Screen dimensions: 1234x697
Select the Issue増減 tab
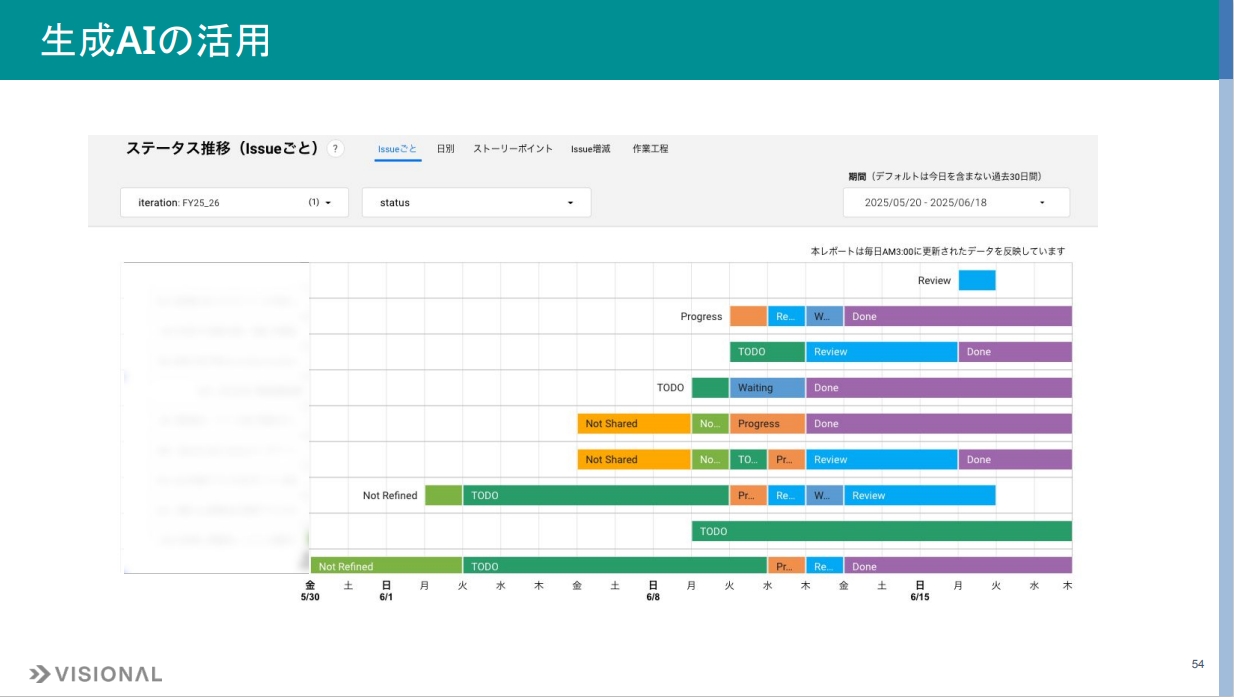coord(590,149)
